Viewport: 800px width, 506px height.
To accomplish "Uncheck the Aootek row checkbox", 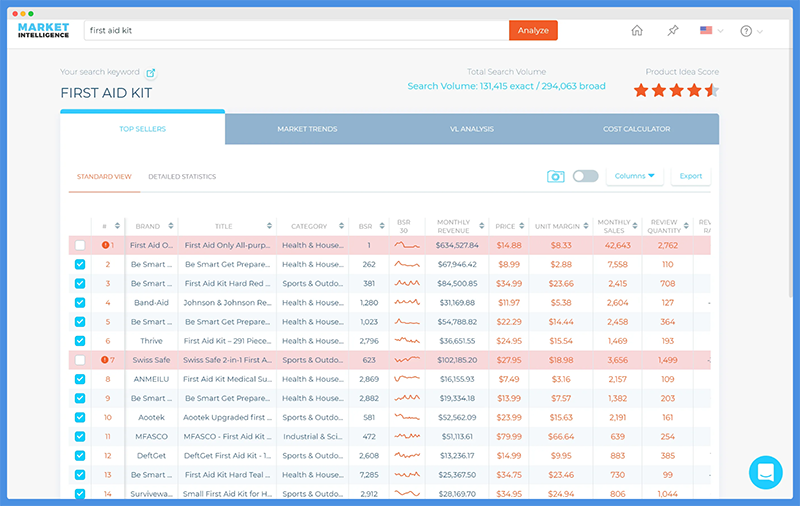I will click(80, 417).
